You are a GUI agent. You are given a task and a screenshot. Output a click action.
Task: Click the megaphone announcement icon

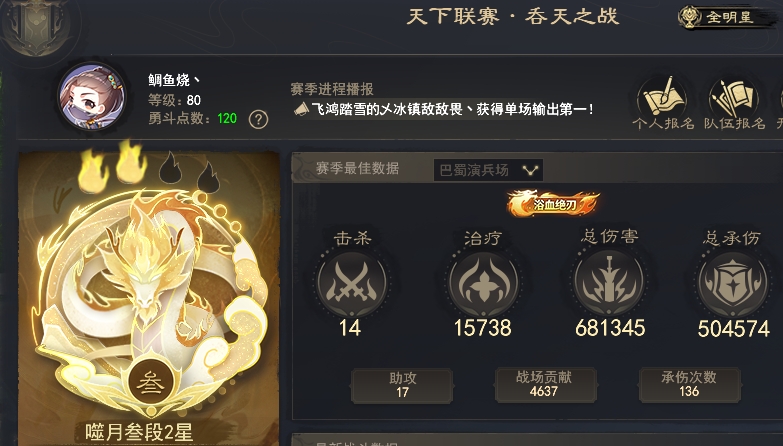[x=301, y=109]
